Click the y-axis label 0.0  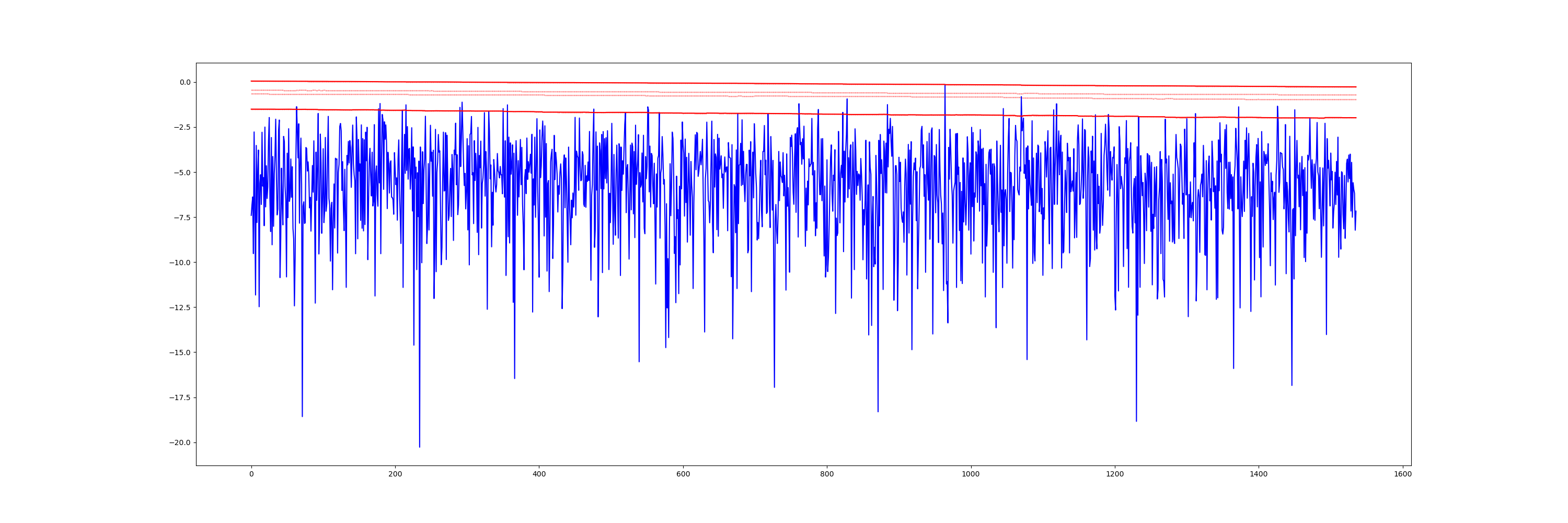point(185,82)
